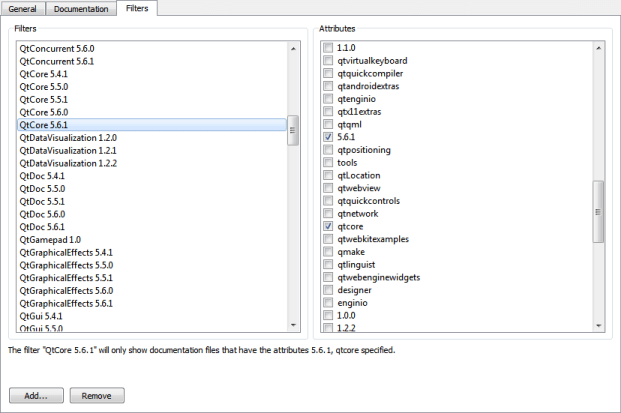621x413 pixels.
Task: Select filter QtConcurrent 5.6.1
Action: [x=152, y=61]
